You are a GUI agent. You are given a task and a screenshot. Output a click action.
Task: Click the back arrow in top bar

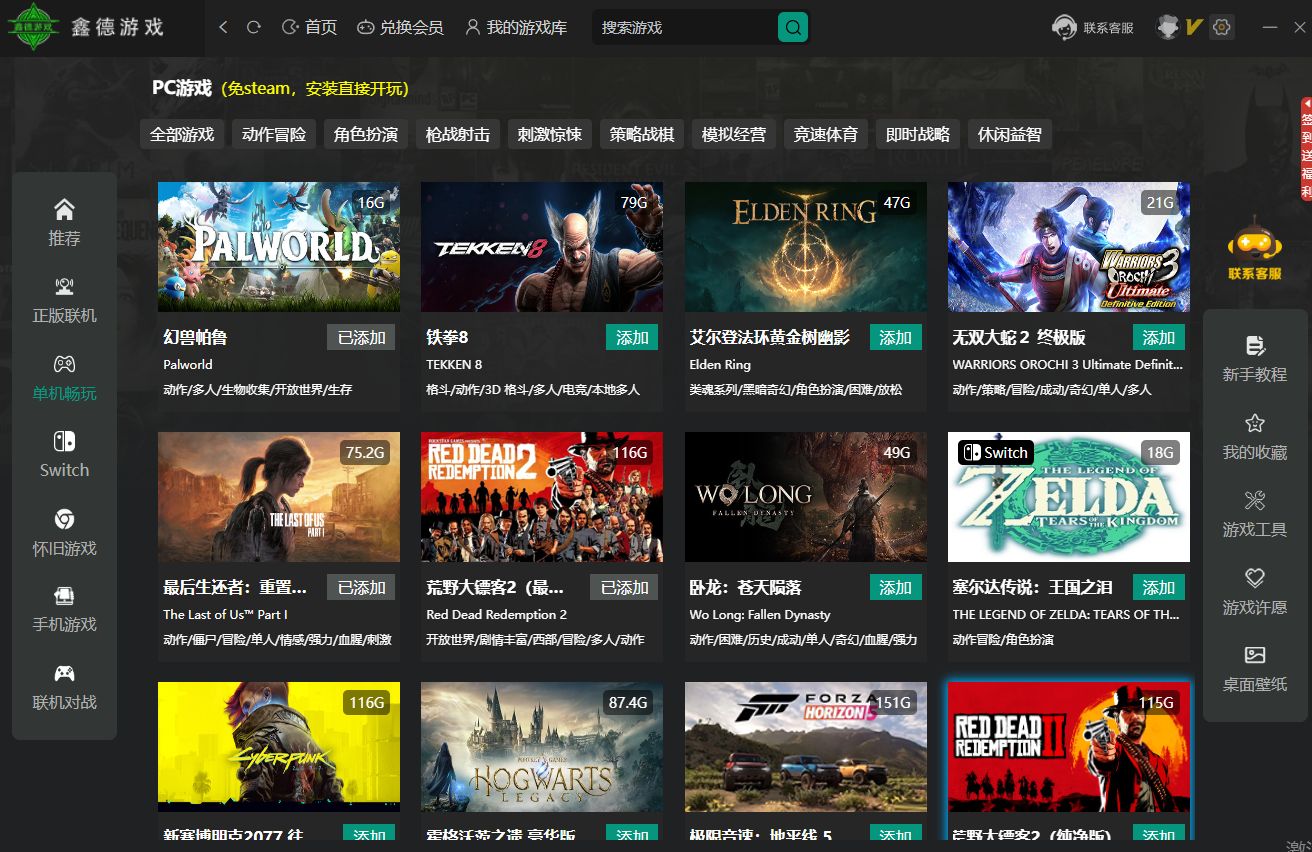point(223,27)
